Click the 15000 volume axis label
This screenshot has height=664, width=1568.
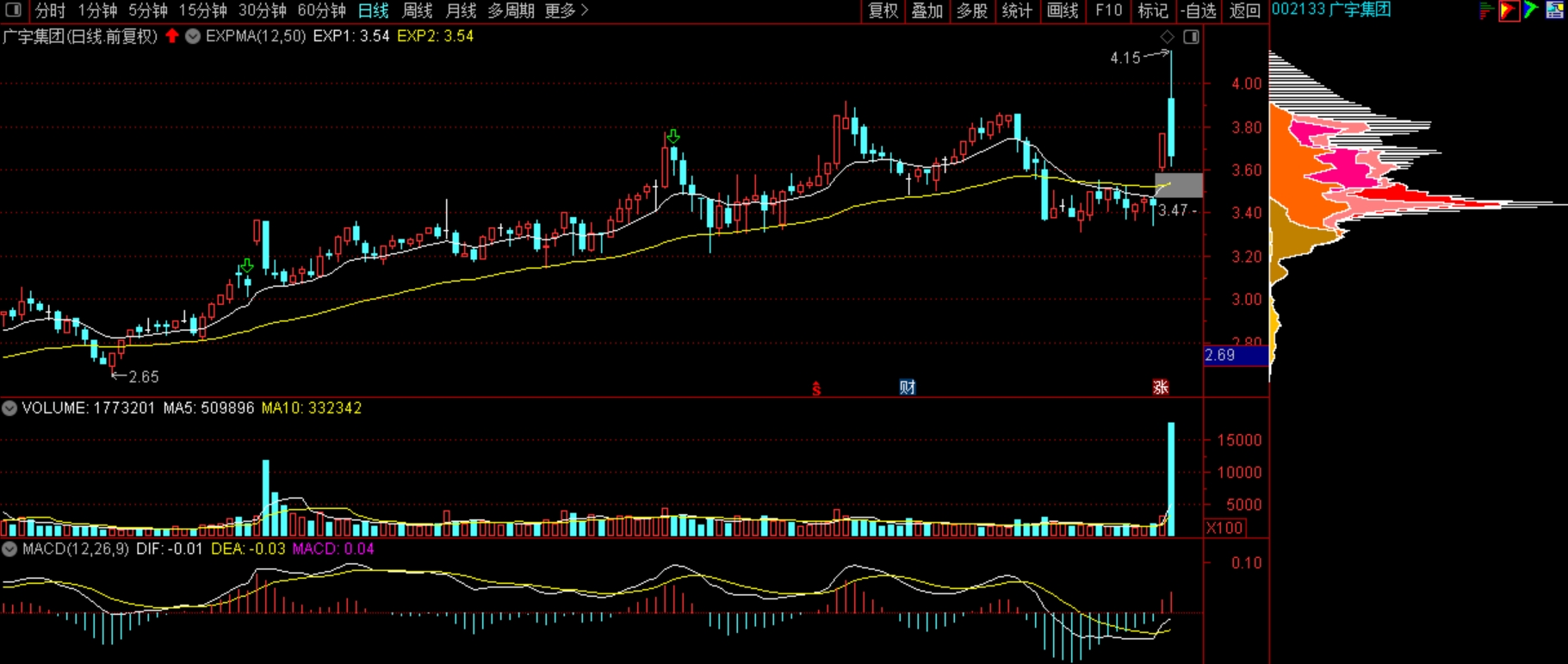click(1239, 440)
